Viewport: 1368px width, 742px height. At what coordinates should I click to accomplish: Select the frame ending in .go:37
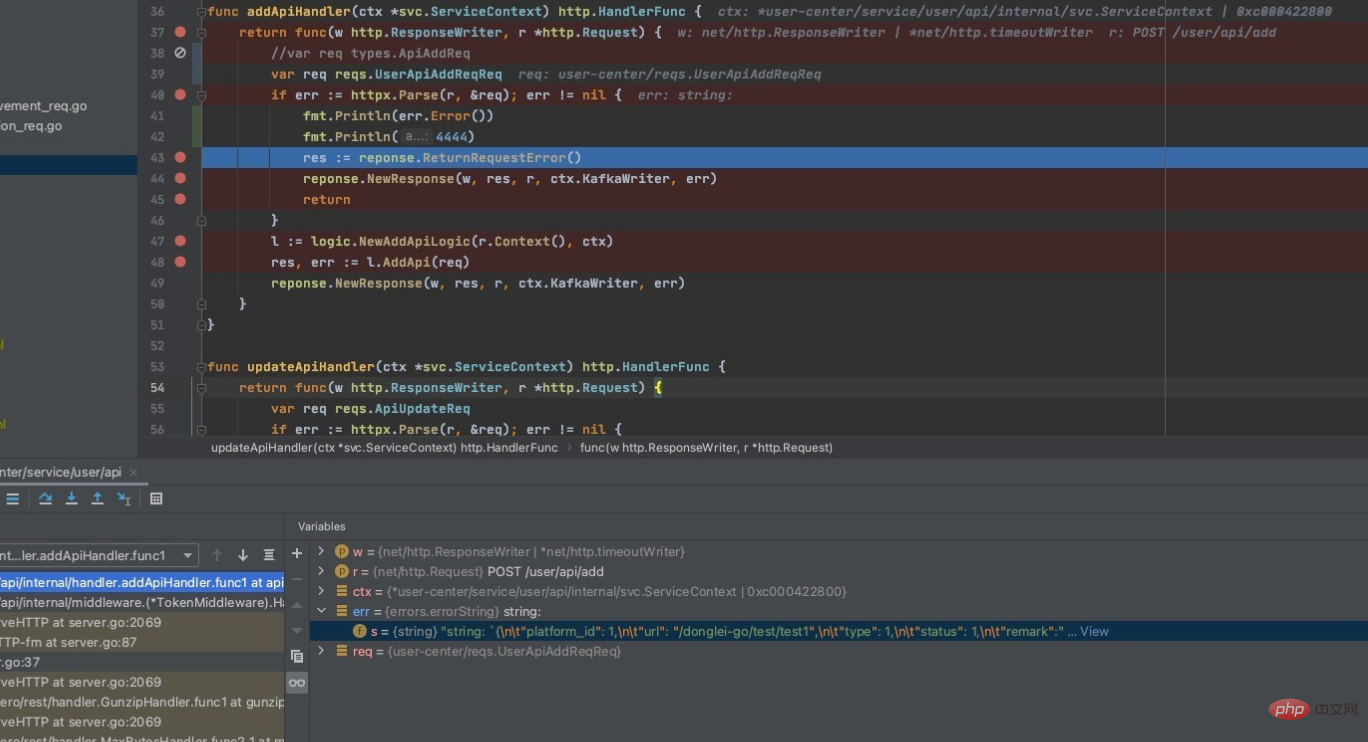(x=142, y=662)
